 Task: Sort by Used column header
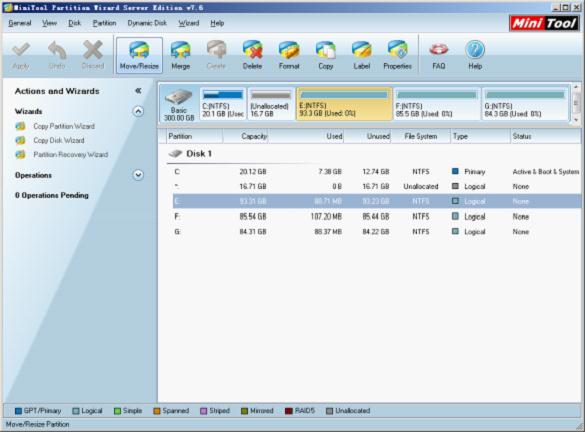(306, 136)
